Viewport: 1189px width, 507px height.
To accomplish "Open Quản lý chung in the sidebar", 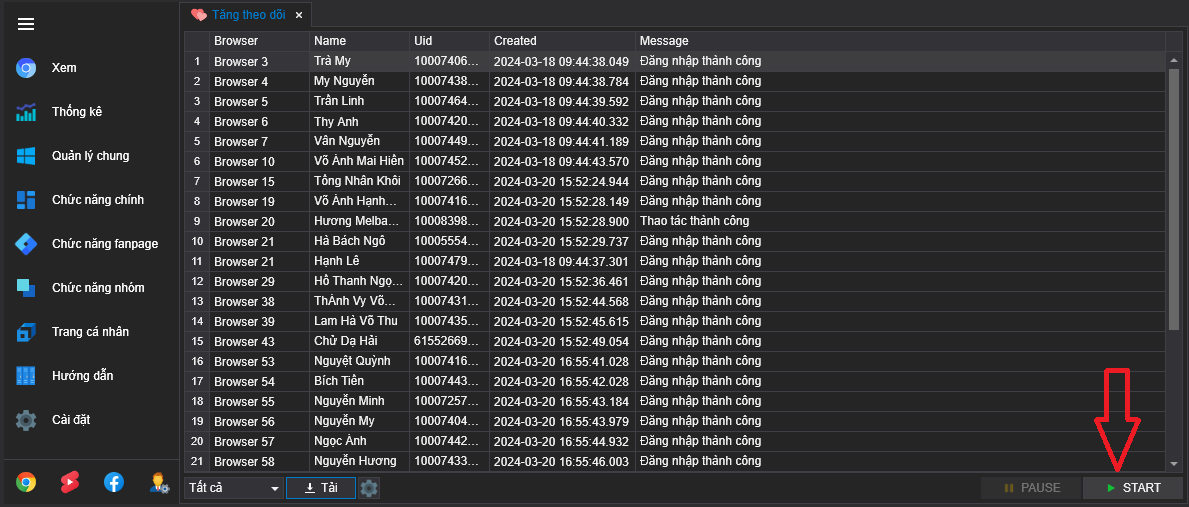I will point(90,156).
